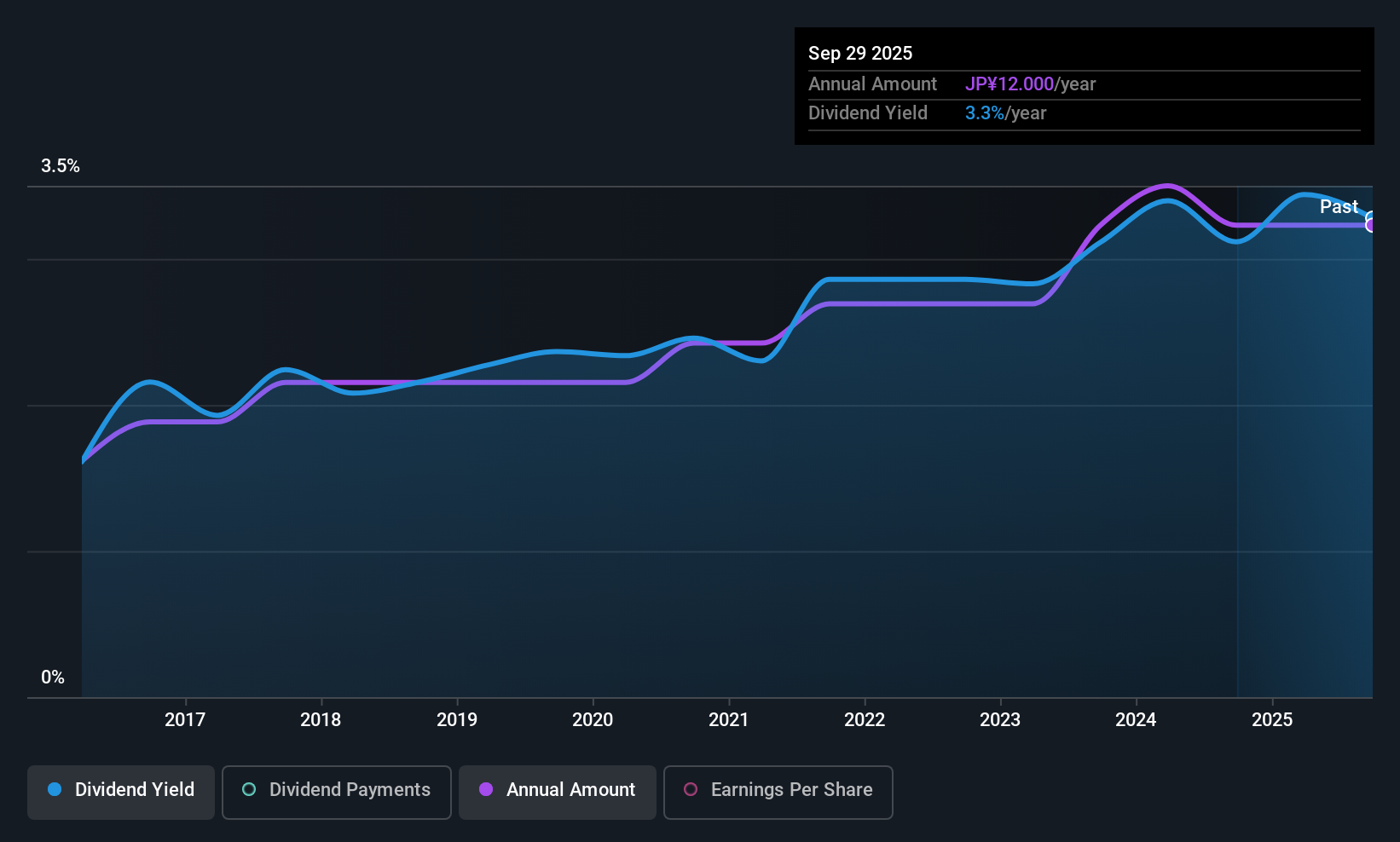Select the 2024 year label

click(x=1136, y=720)
